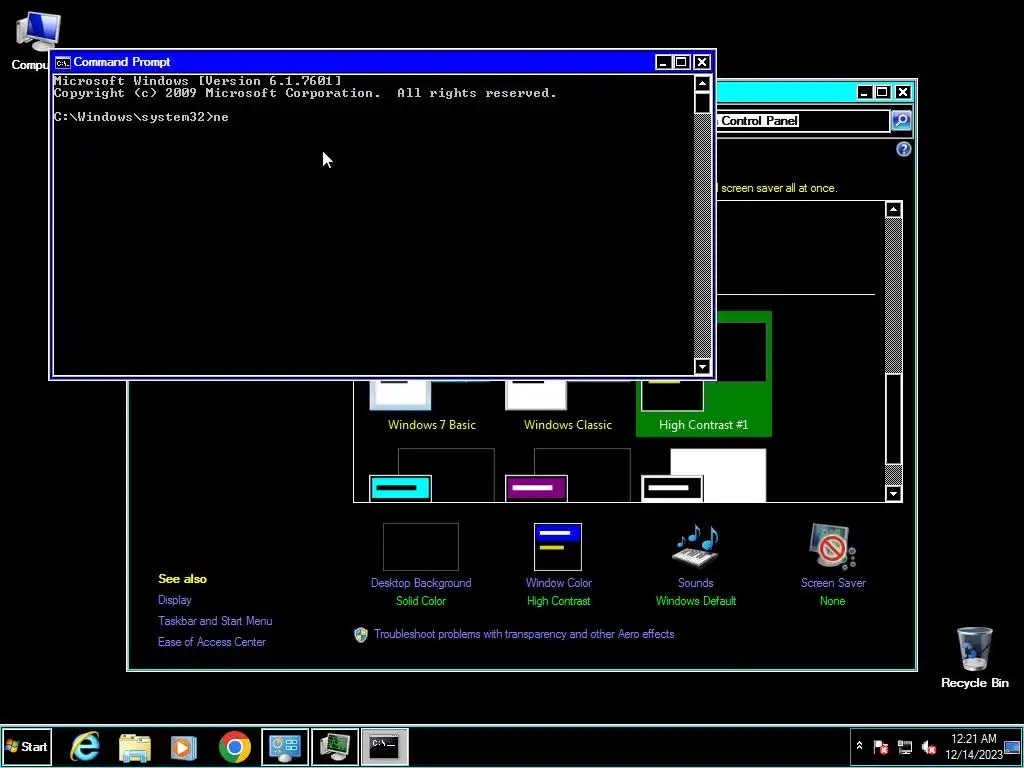Open the Control Panel help question mark

click(x=903, y=150)
